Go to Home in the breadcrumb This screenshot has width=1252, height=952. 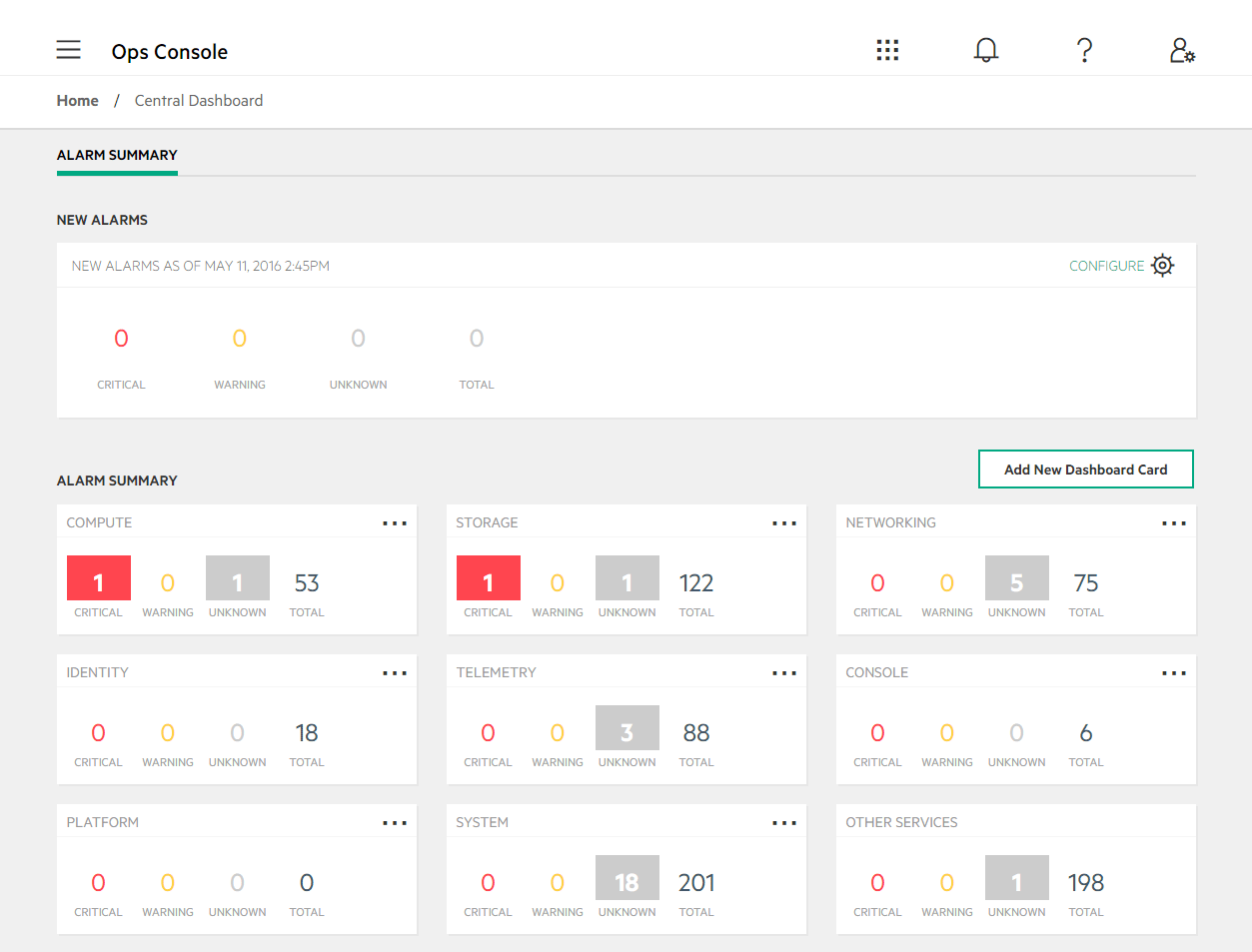(x=78, y=101)
